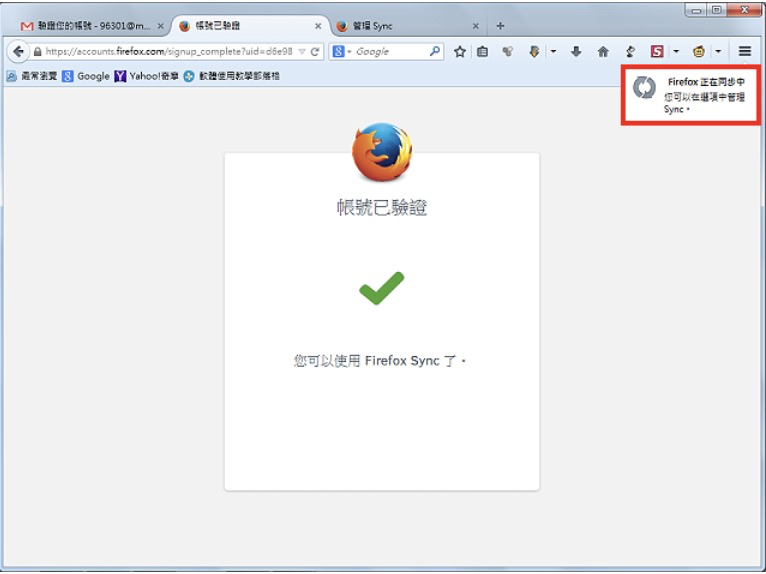Open the 最常瀏覽 bookmark folder
The width and height of the screenshot is (766, 574).
(x=32, y=76)
